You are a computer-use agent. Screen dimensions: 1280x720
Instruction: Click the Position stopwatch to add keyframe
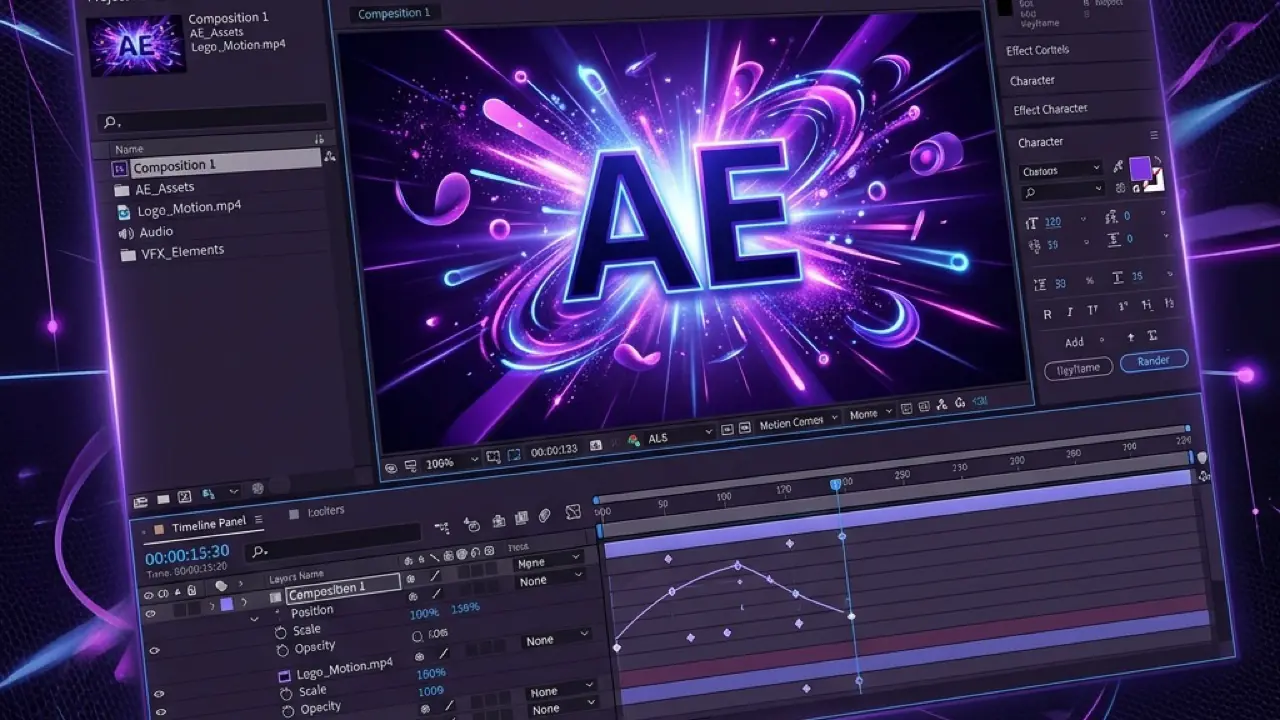coord(277,611)
